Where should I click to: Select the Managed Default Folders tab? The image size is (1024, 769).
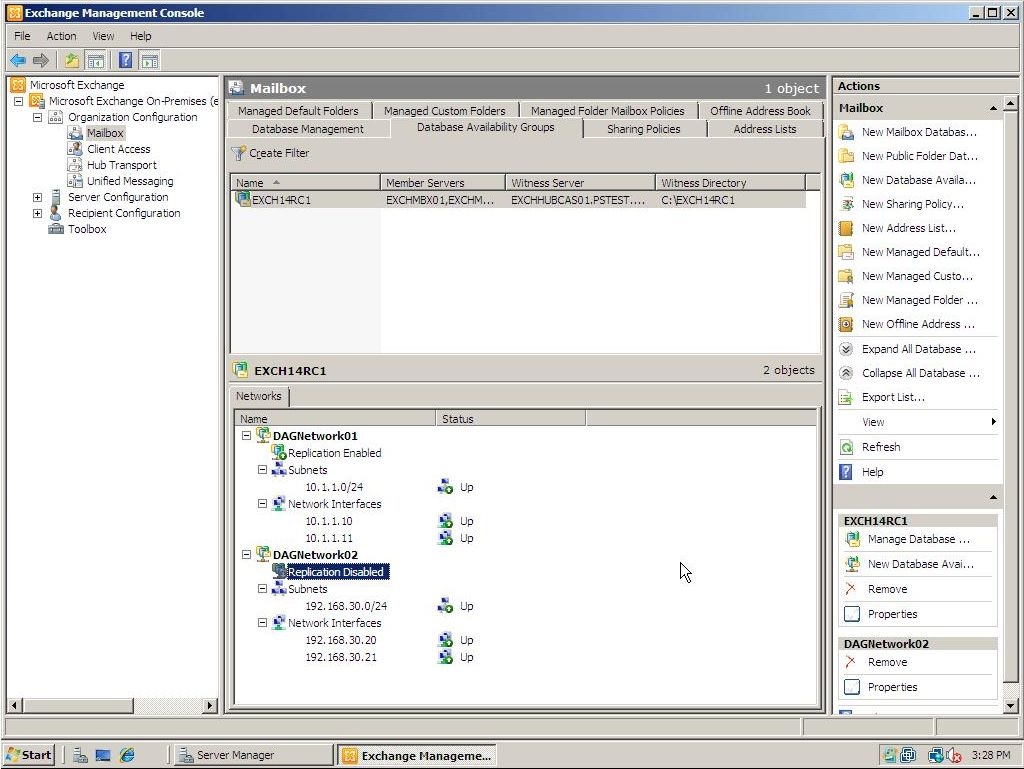(298, 111)
